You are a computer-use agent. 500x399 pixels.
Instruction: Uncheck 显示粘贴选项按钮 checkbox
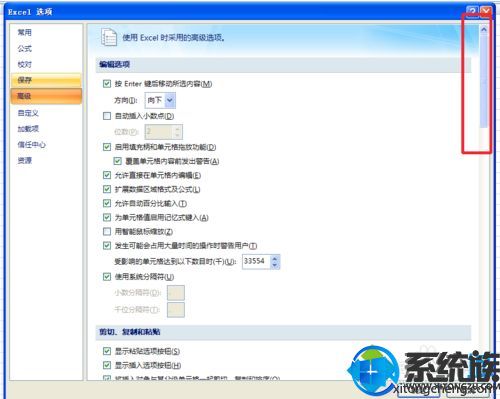pyautogui.click(x=107, y=351)
